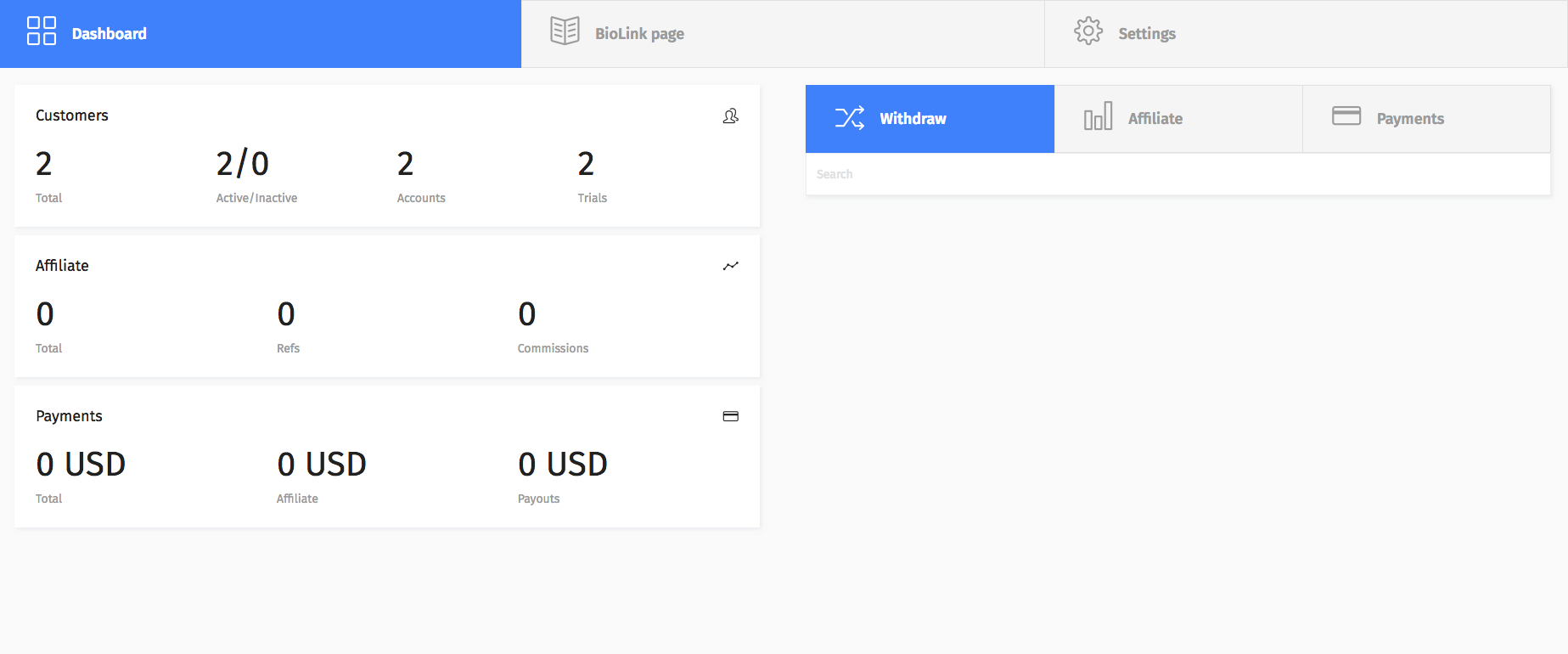This screenshot has width=1568, height=654.
Task: Click the Payments credit card tab icon
Action: pyautogui.click(x=1346, y=116)
